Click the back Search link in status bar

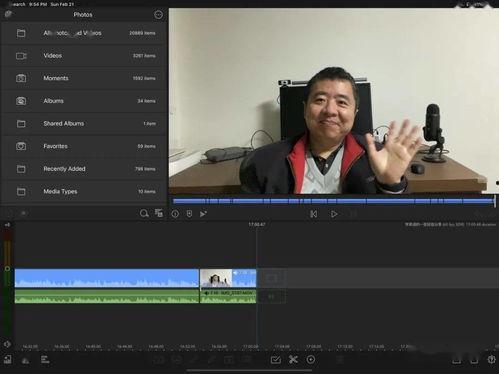click(x=17, y=4)
